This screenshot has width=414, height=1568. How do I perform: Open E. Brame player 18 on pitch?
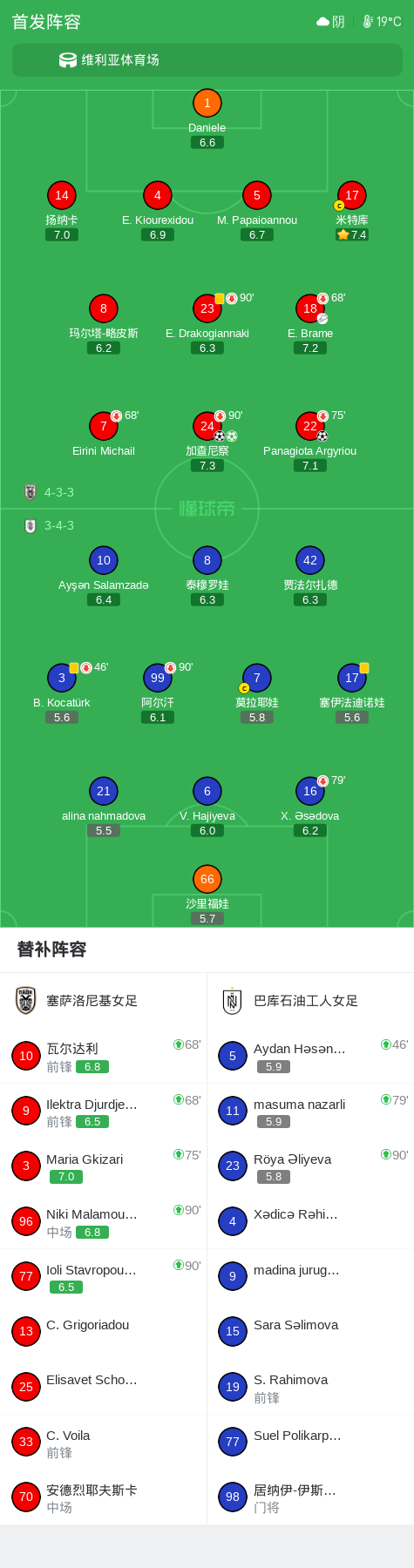click(x=310, y=308)
